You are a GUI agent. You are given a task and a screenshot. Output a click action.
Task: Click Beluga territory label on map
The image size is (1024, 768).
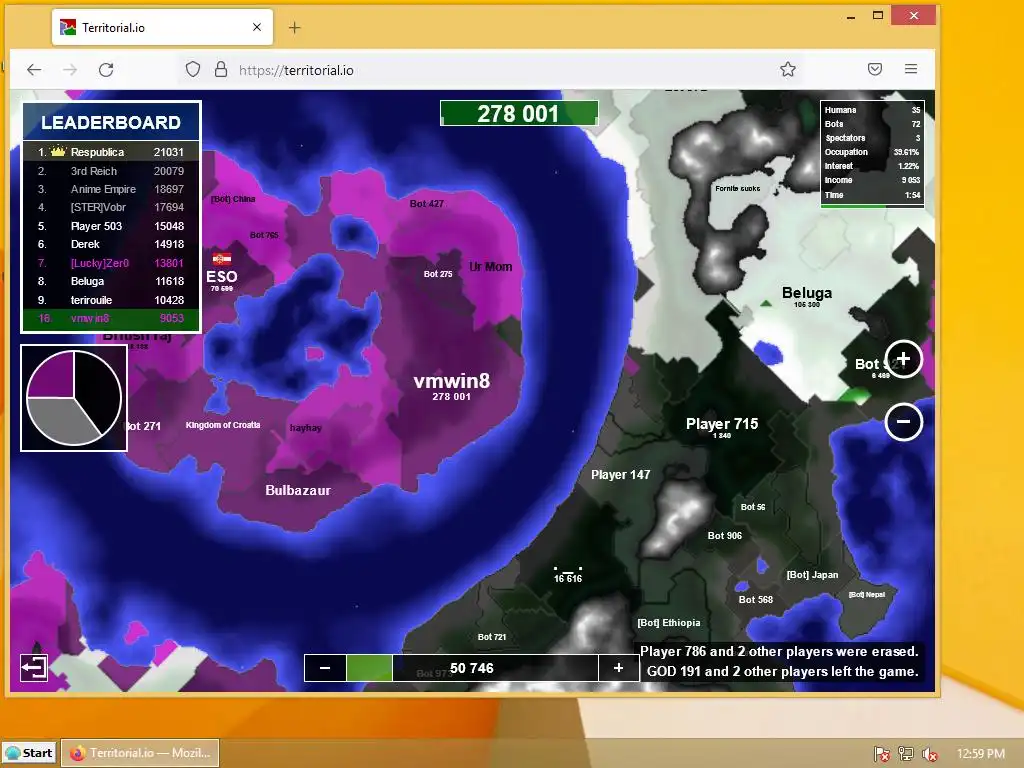coord(807,293)
